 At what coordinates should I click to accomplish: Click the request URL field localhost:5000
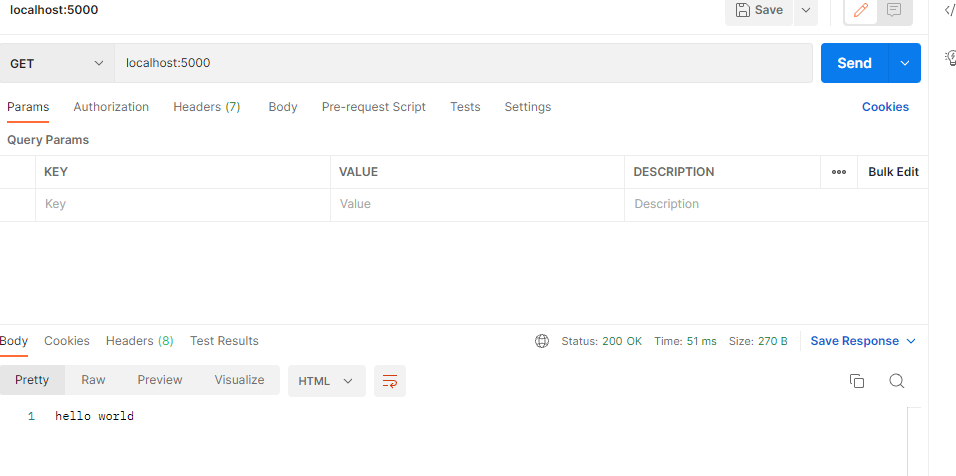click(463, 63)
